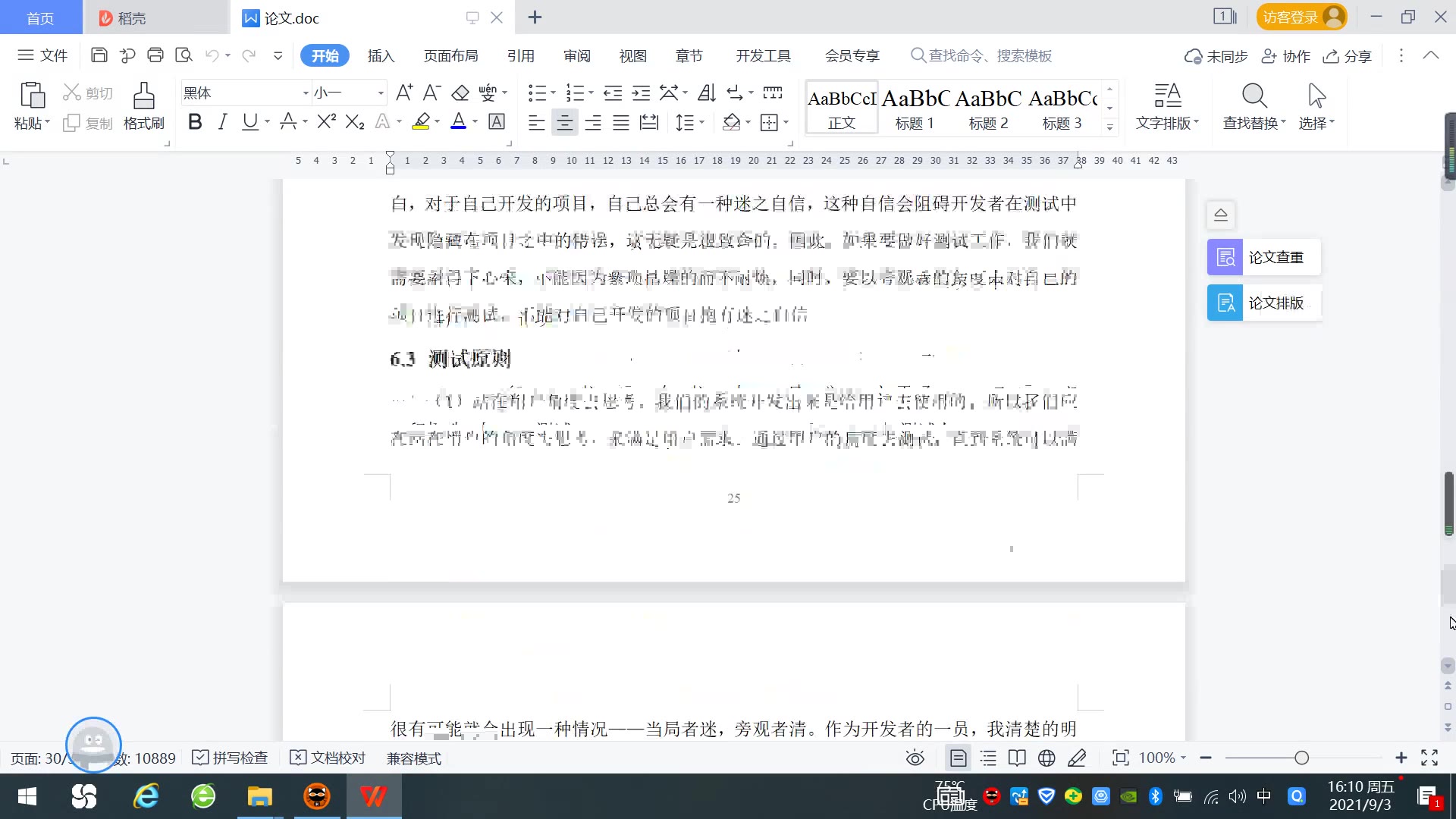Click the 论文查重 side panel button
Screen dimensions: 1456x819
(x=1263, y=258)
